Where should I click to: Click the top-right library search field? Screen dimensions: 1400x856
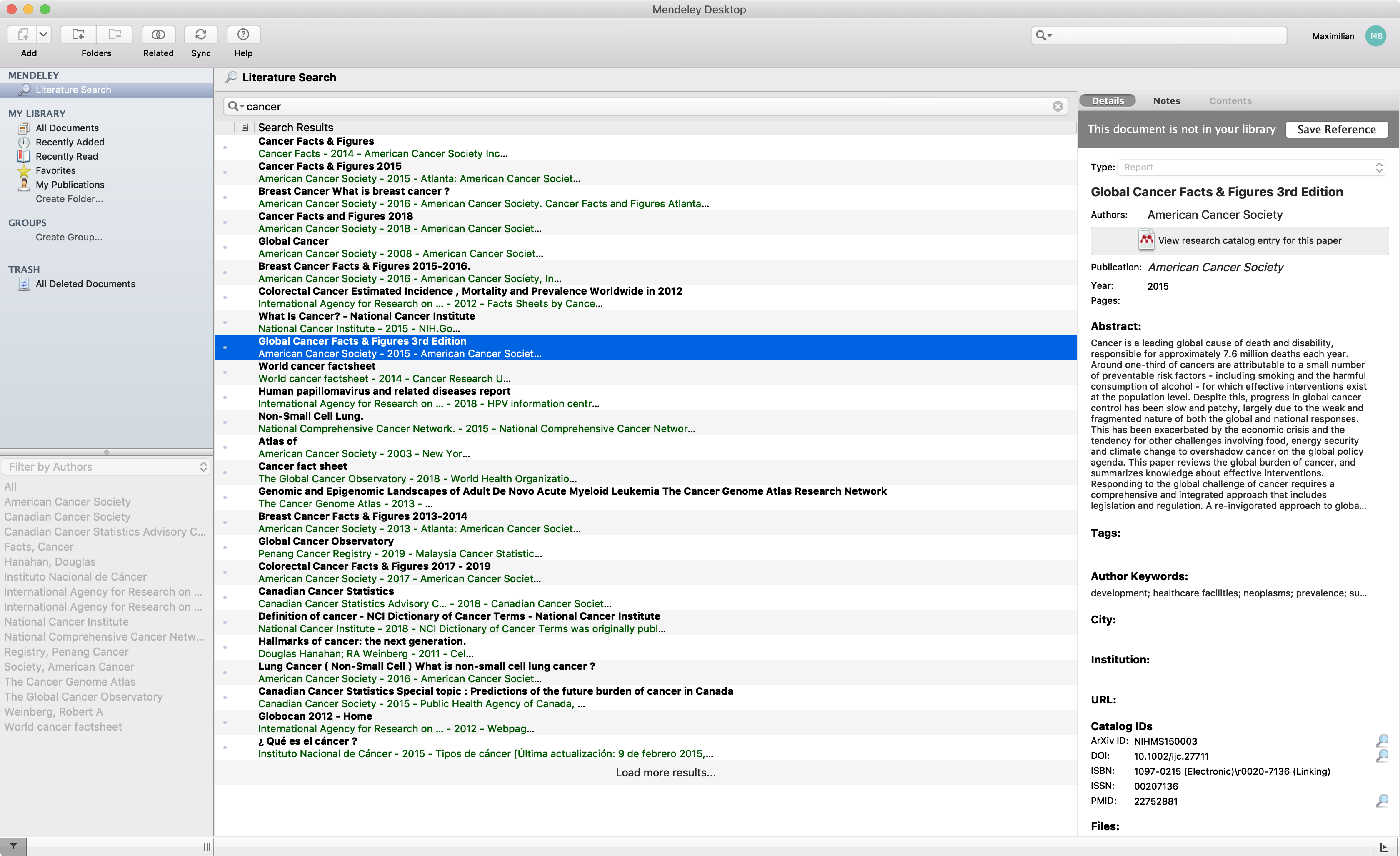(1165, 35)
